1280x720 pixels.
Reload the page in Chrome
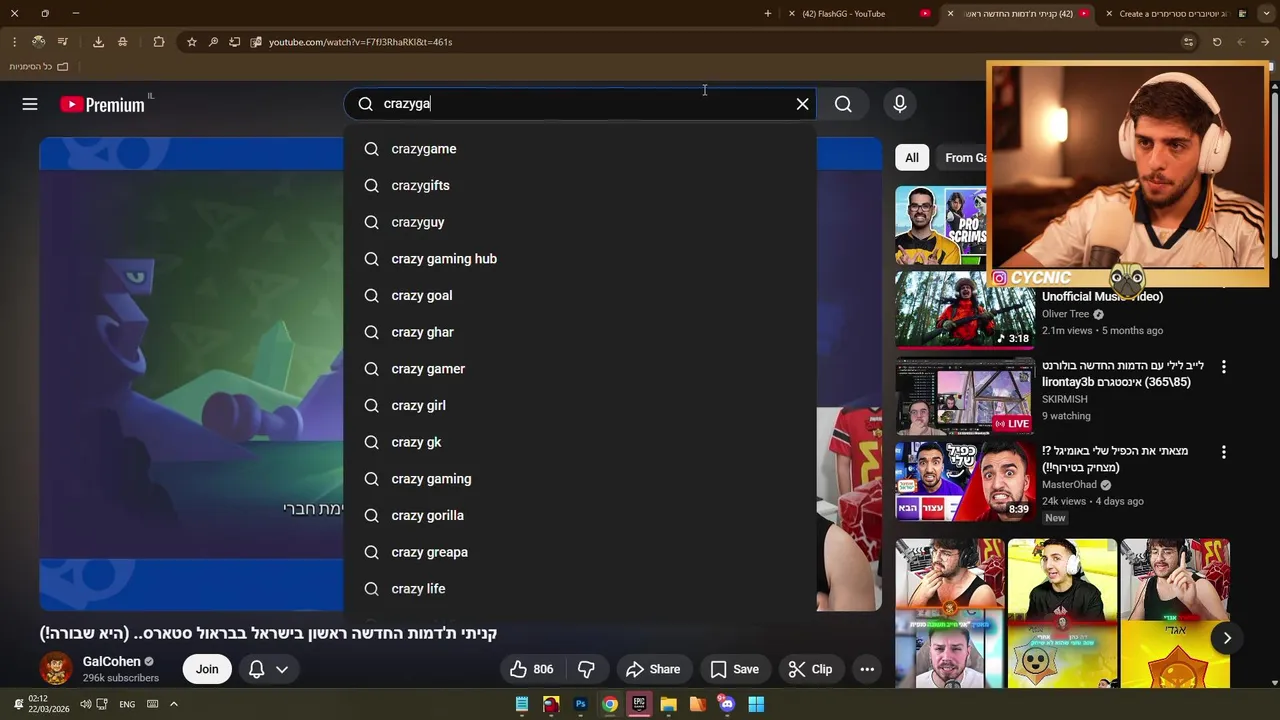click(1217, 42)
